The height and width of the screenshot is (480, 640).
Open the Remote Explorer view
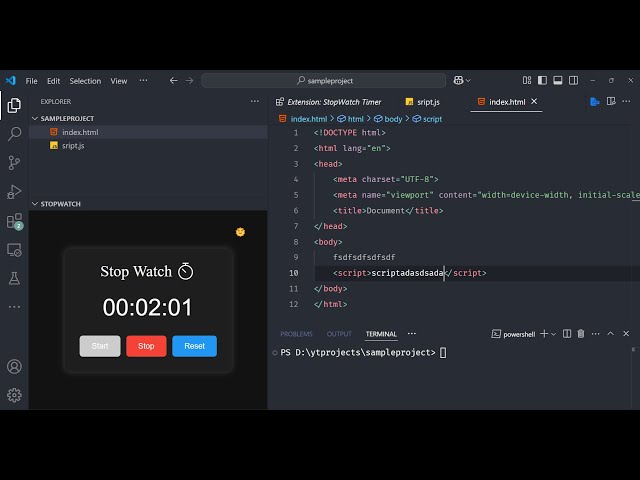[x=14, y=249]
